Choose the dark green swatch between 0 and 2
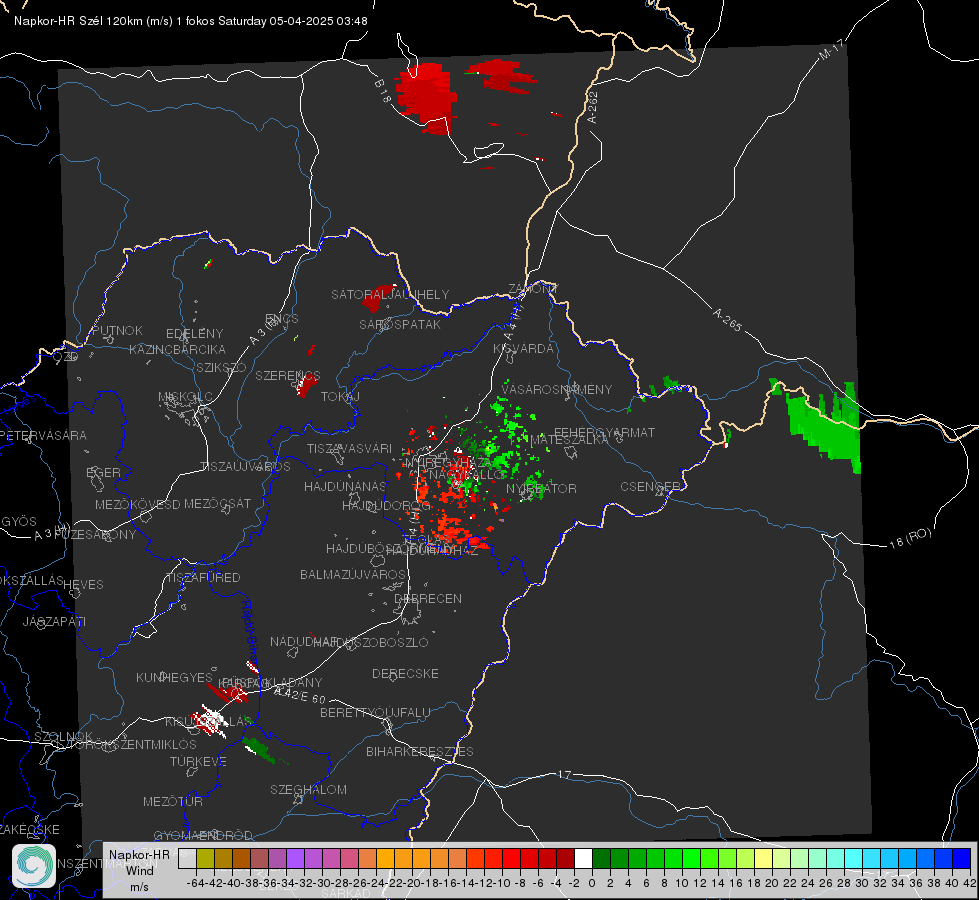 601,858
